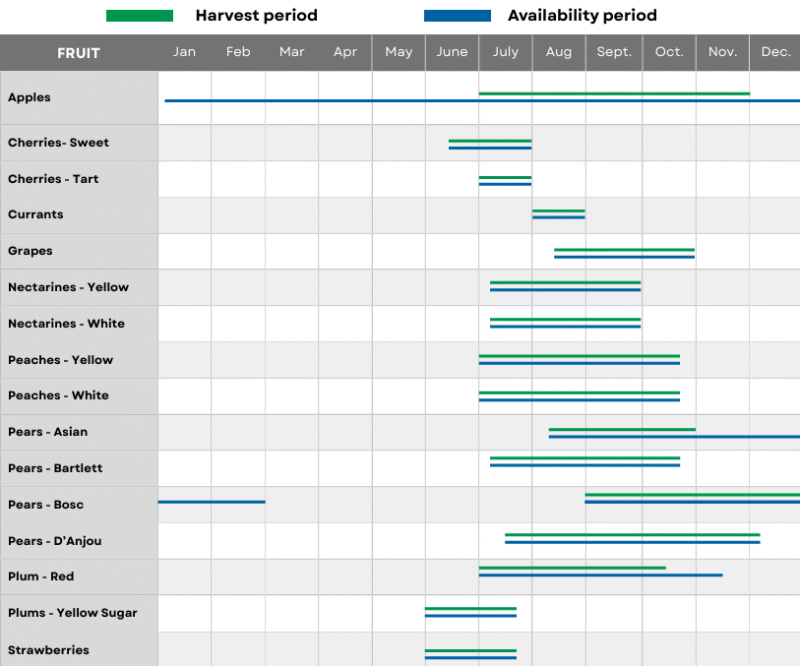Select the Grapes row label
The image size is (800, 666).
[31, 251]
